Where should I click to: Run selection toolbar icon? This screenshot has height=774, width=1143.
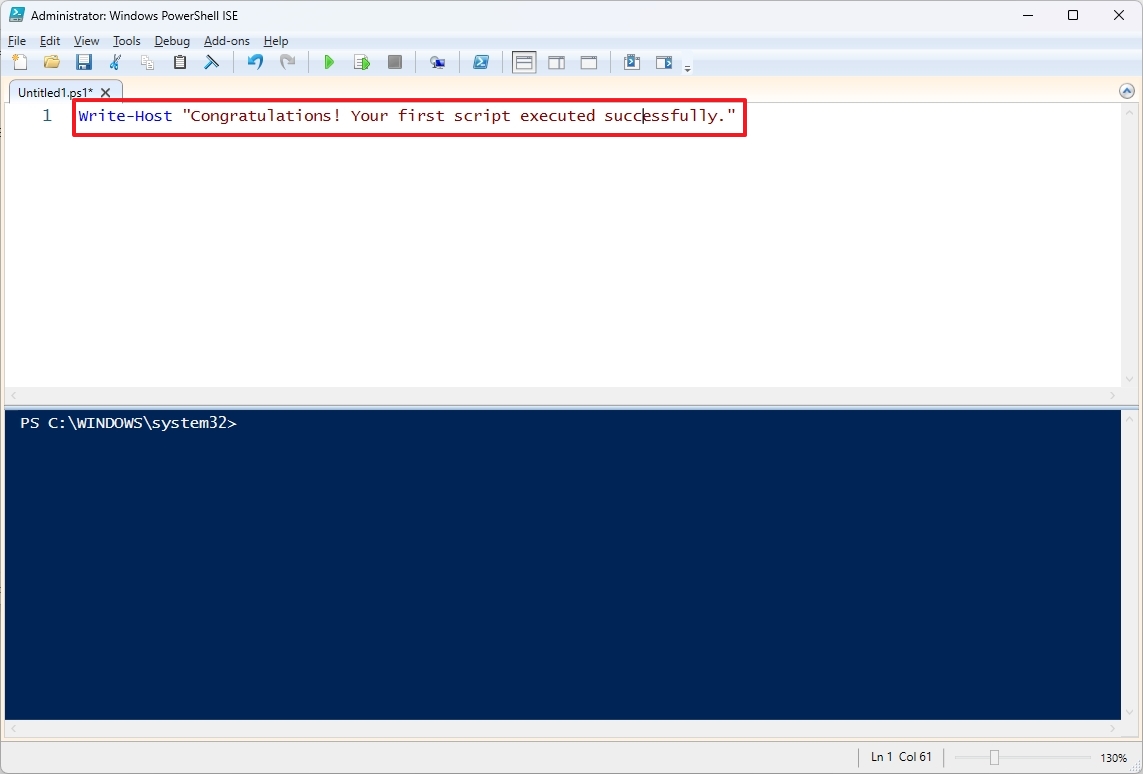tap(362, 63)
